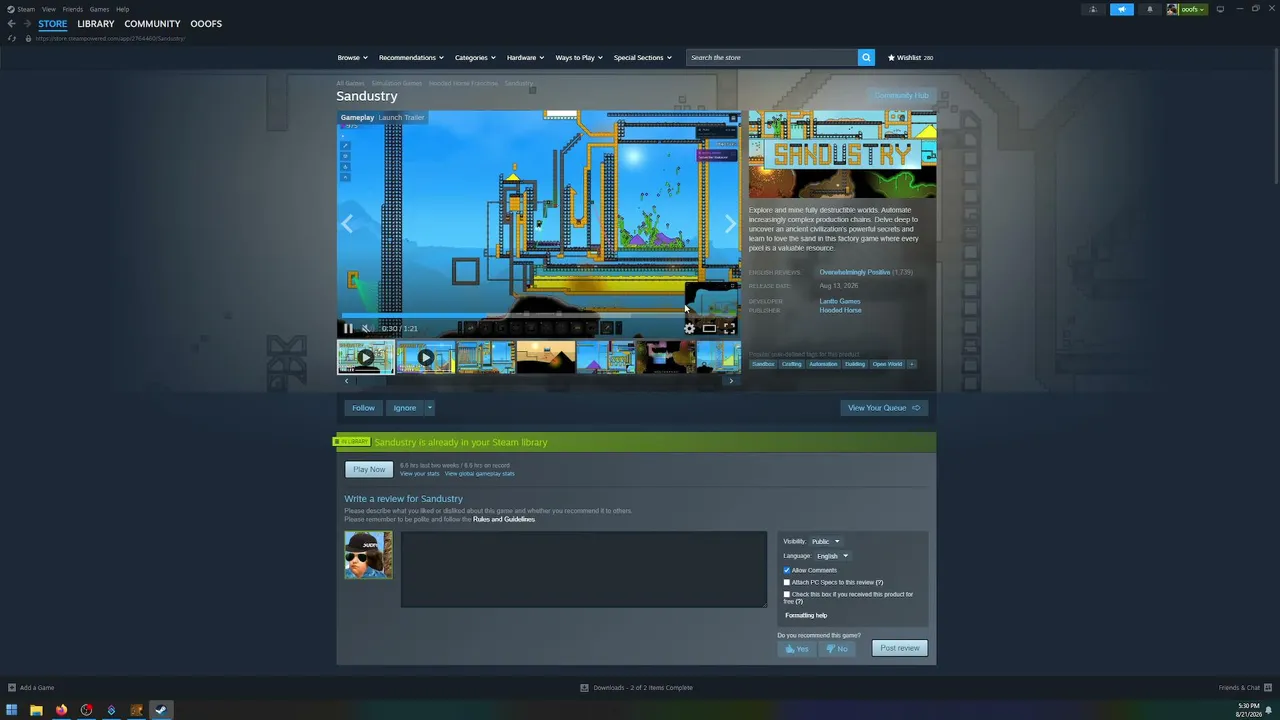
Task: Go back with the Steam back arrow
Action: pyautogui.click(x=11, y=24)
